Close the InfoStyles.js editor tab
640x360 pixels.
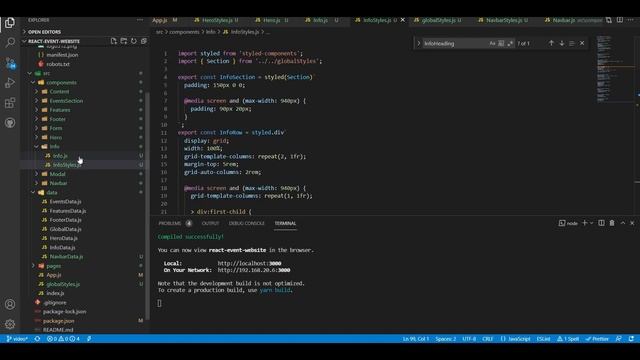[x=402, y=20]
